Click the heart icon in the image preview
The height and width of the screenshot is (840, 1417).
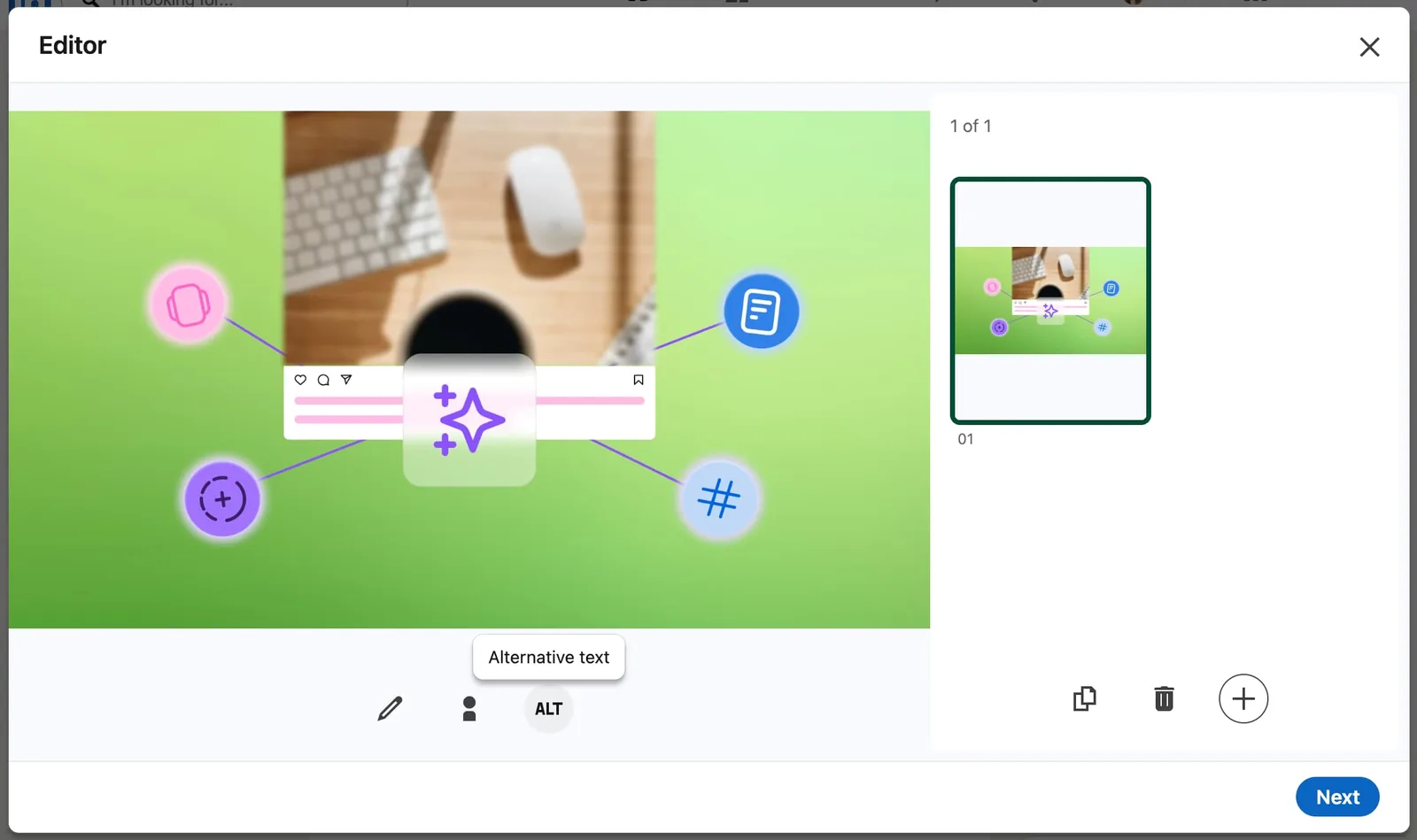[x=300, y=379]
